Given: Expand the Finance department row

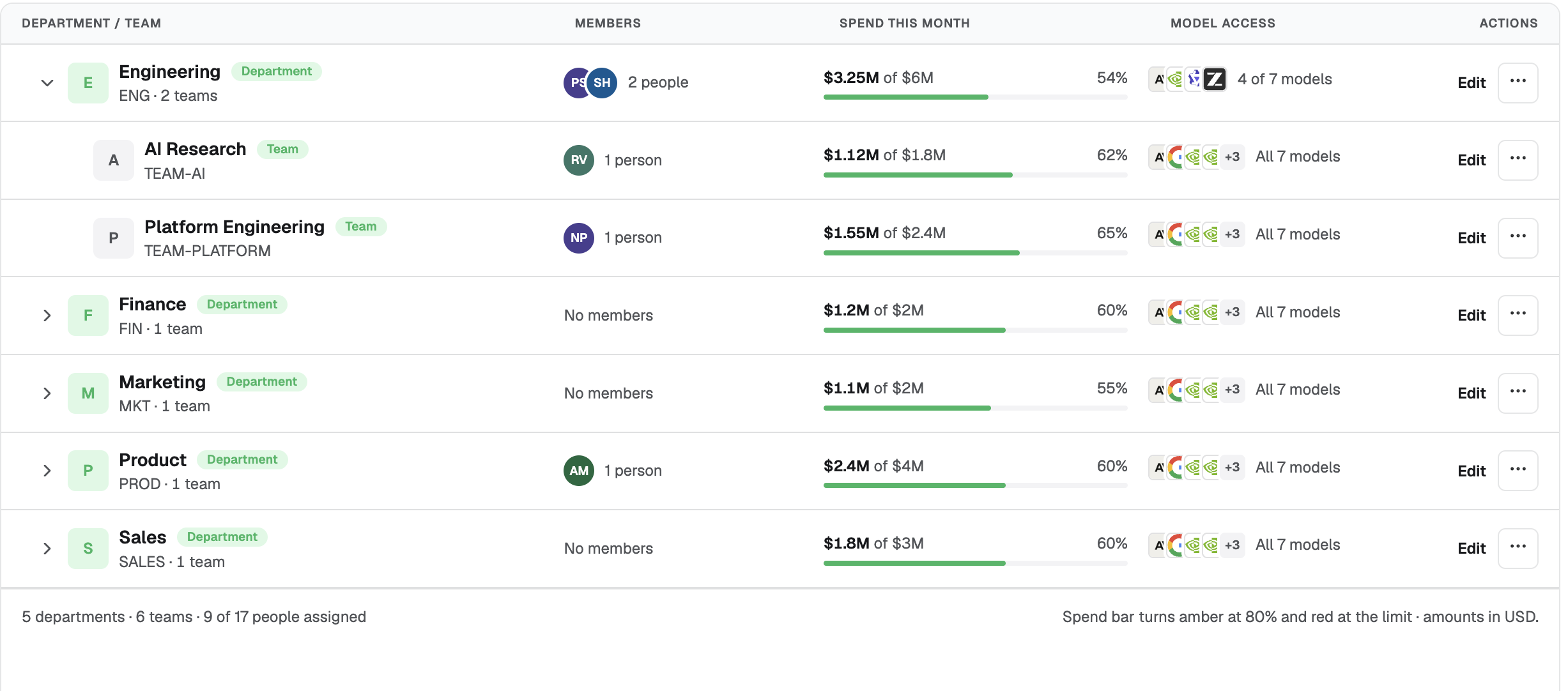Looking at the screenshot, I should point(47,315).
